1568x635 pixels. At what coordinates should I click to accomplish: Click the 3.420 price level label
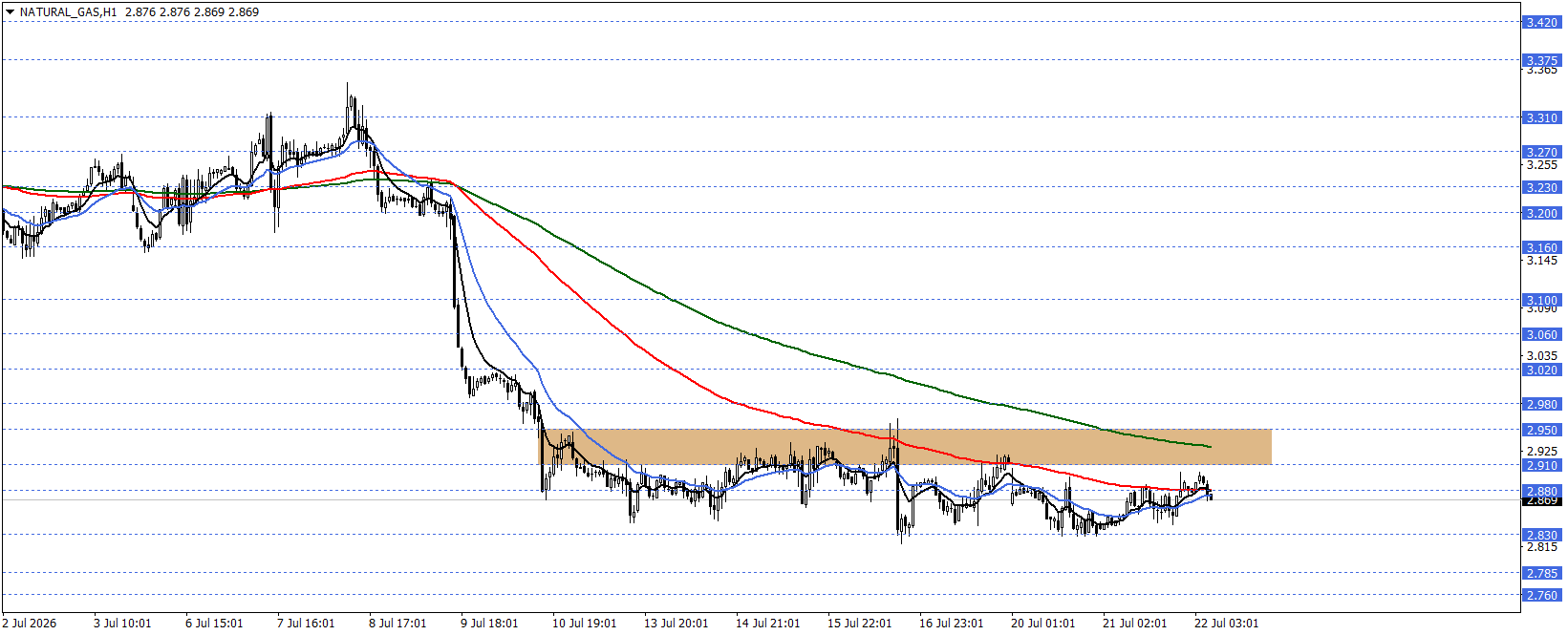click(1541, 22)
